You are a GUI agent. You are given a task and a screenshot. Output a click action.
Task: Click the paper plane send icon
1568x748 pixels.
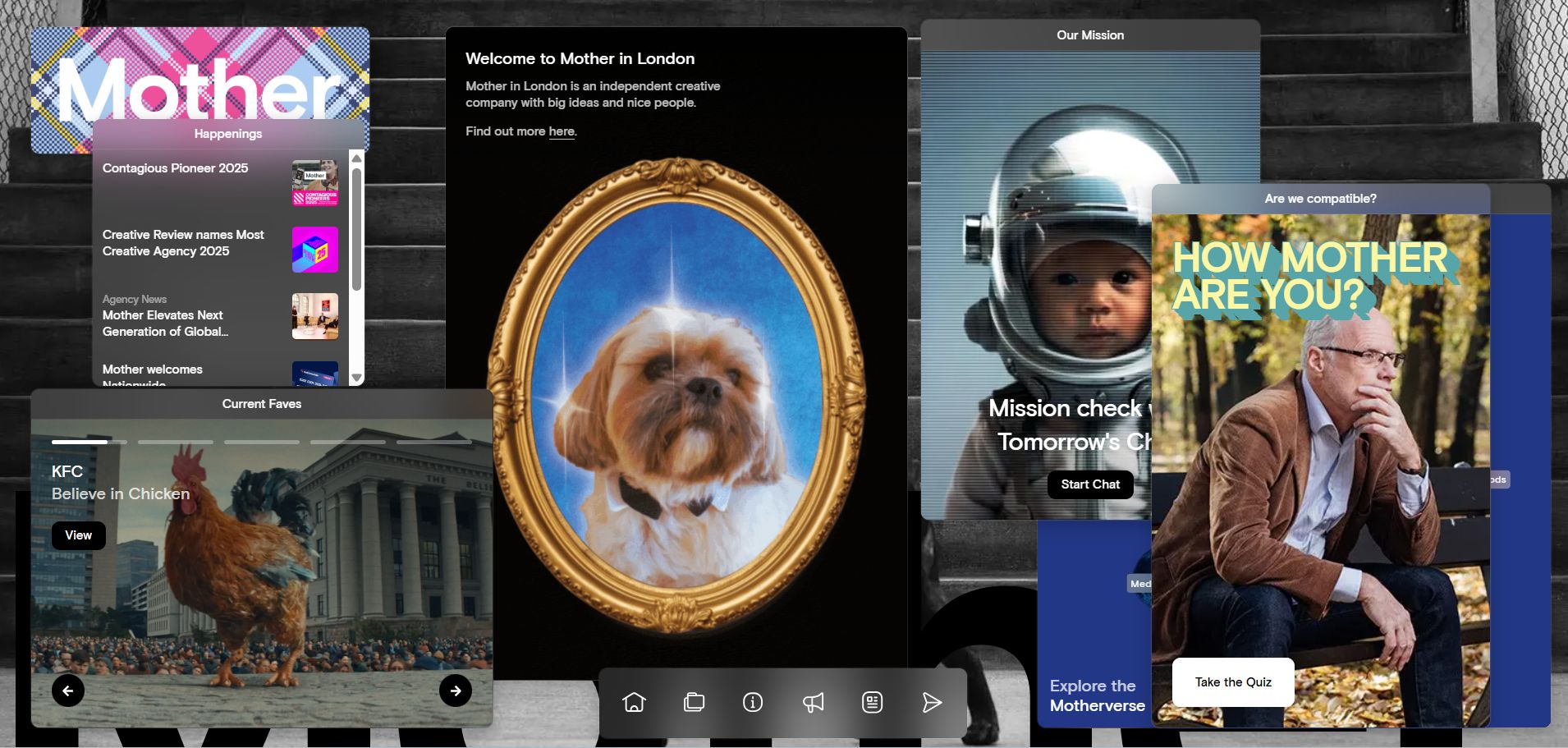(932, 702)
